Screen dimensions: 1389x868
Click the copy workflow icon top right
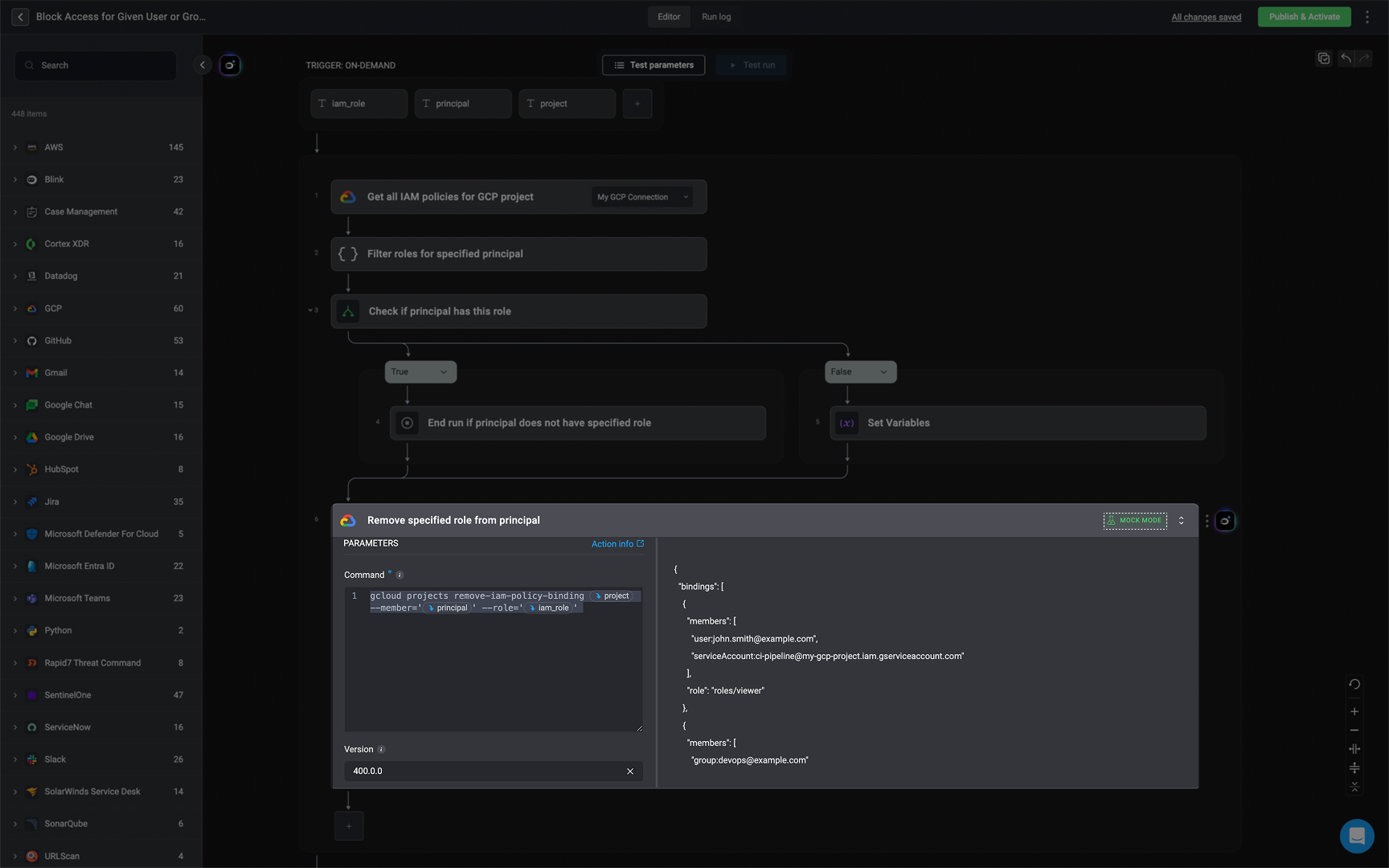(1324, 58)
